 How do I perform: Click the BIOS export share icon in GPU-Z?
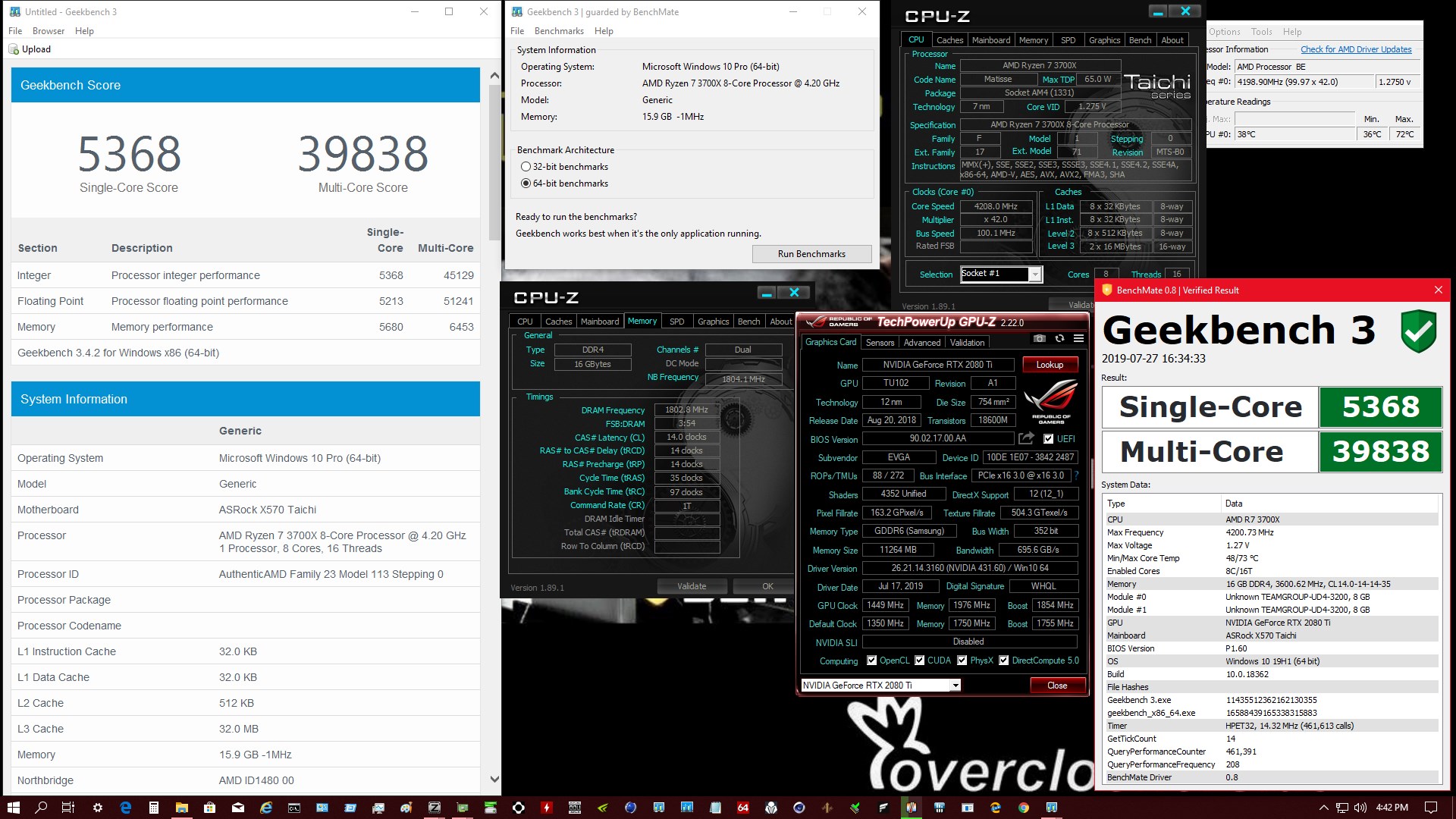coord(1026,438)
